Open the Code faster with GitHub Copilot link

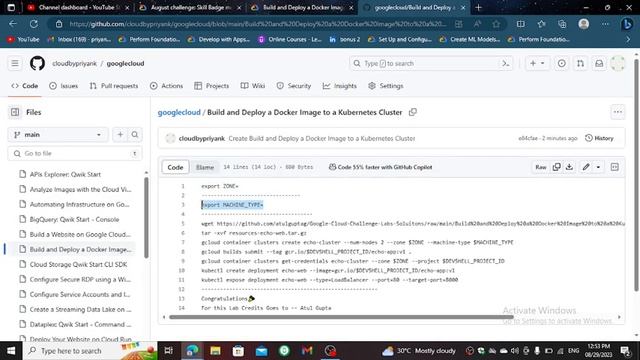click(380, 167)
